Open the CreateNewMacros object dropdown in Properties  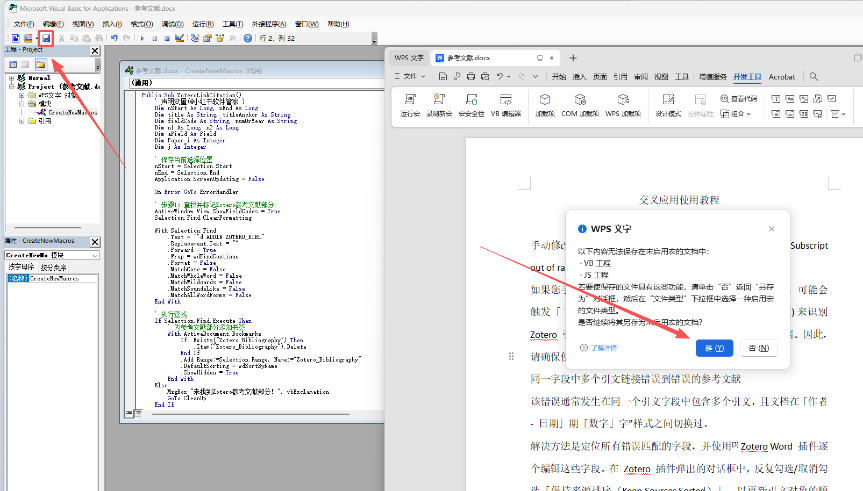pyautogui.click(x=93, y=256)
